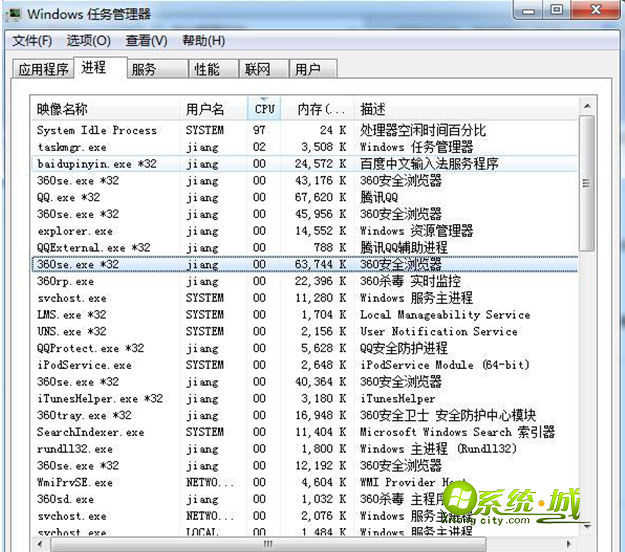
Task: Select the QQExternal.exe *32 process
Action: pyautogui.click(x=305, y=248)
